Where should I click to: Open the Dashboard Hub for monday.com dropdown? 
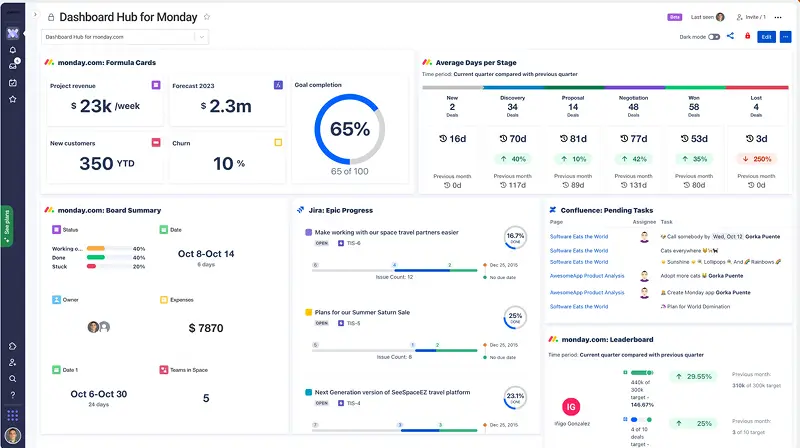coord(125,37)
